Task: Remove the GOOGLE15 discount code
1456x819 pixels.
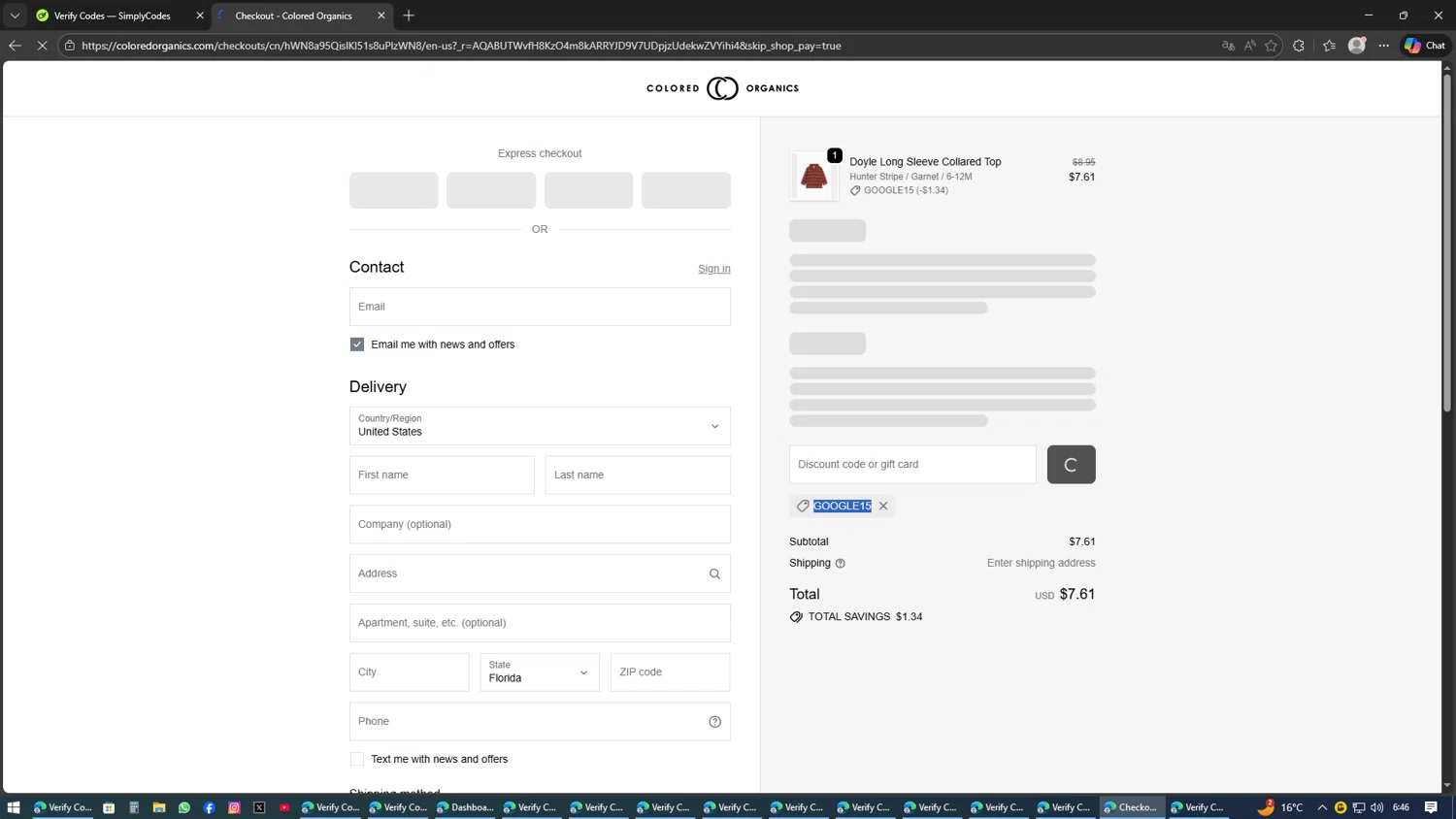Action: (x=883, y=507)
